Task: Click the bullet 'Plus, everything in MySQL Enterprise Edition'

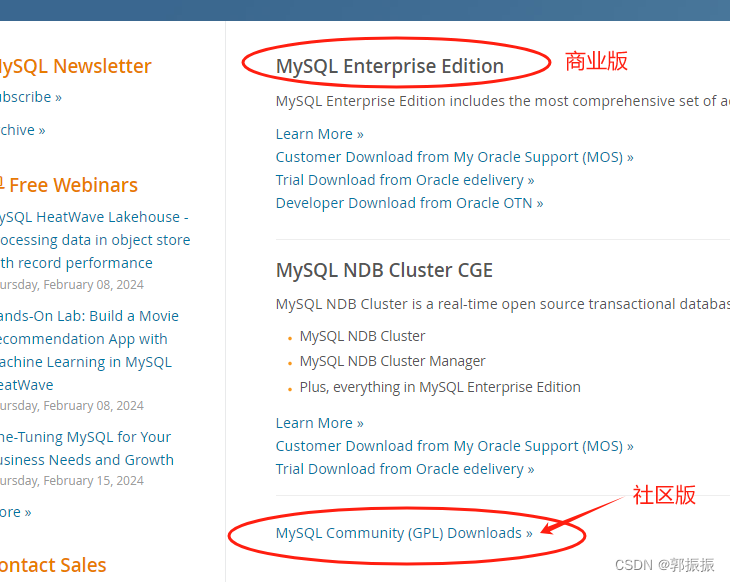Action: tap(440, 387)
